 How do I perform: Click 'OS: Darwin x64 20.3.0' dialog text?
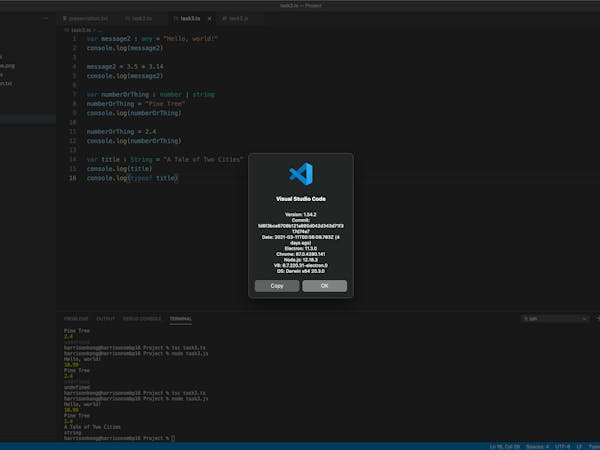(301, 271)
